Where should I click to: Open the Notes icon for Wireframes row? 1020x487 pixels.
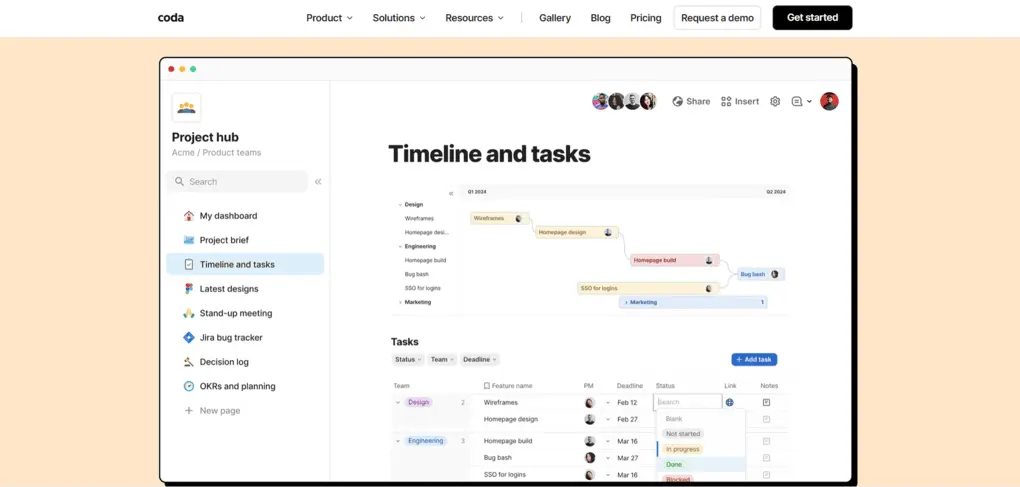pos(766,402)
